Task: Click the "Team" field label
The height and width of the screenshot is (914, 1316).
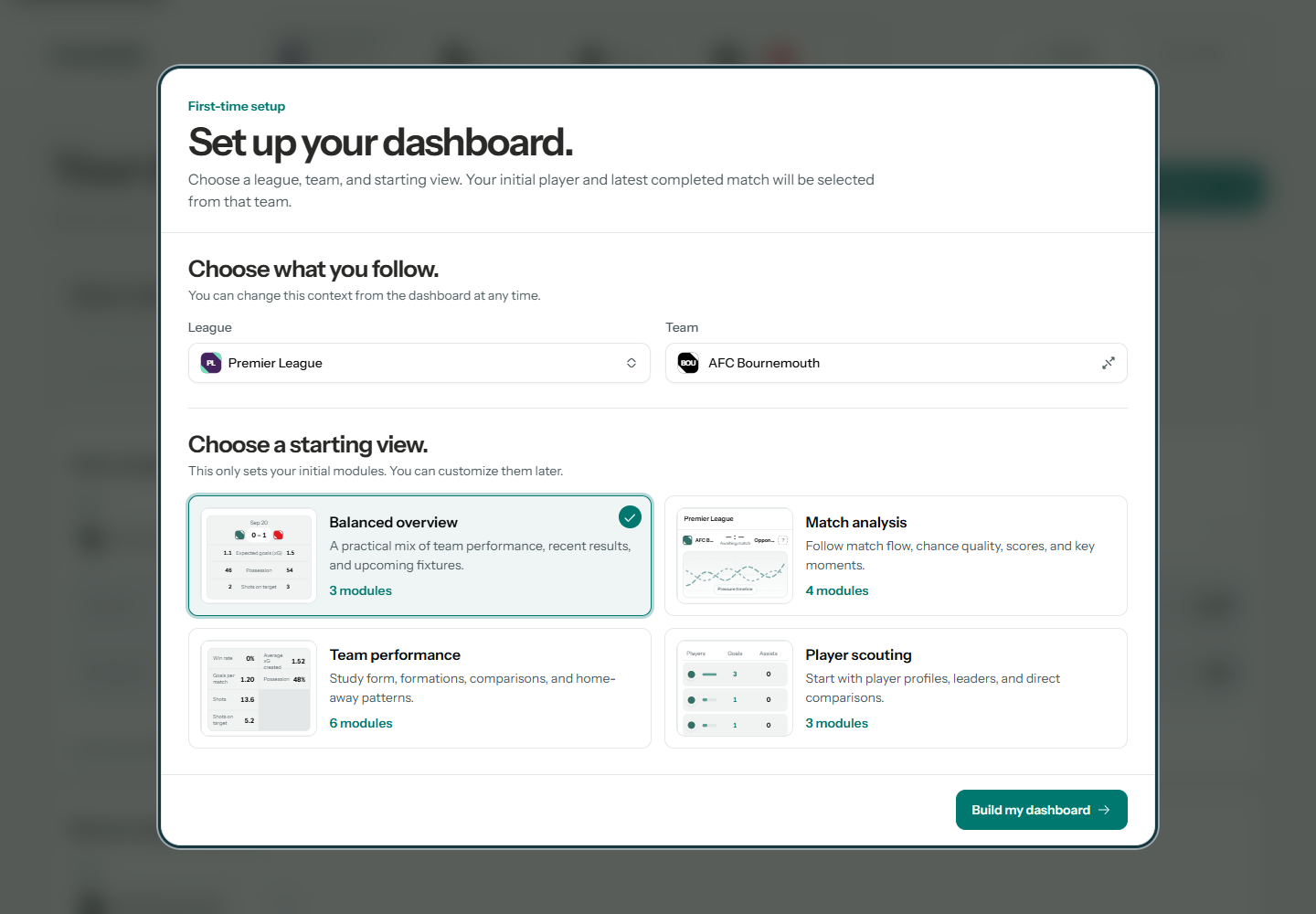Action: click(682, 327)
